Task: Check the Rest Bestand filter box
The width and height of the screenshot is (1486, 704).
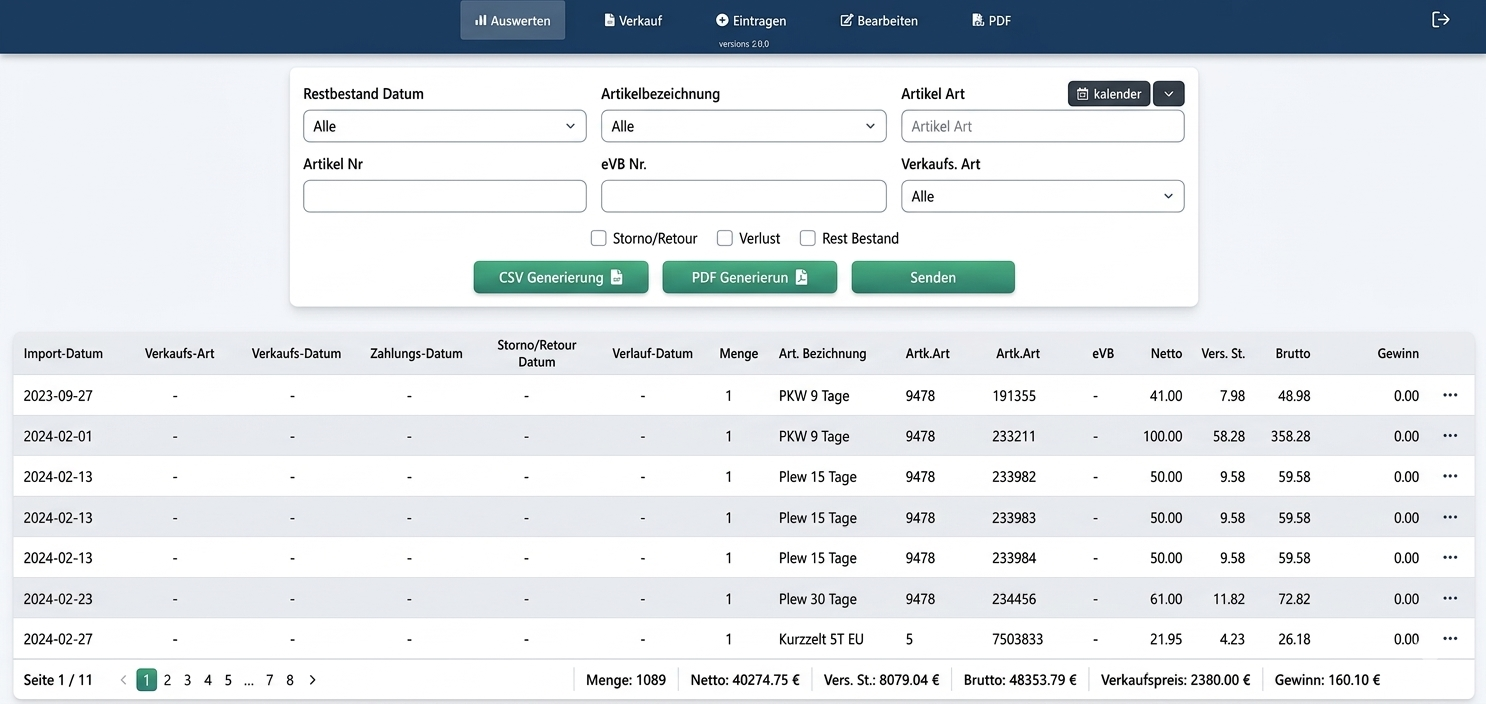Action: click(x=807, y=238)
